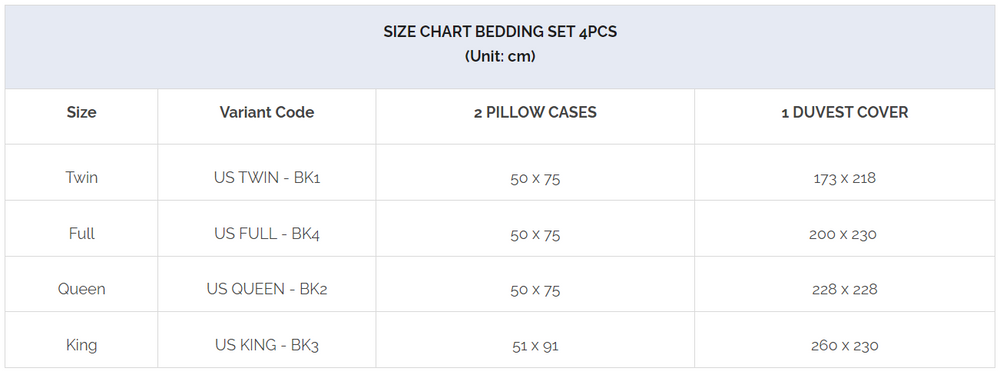This screenshot has width=1000, height=372.
Task: Click the '1 DUVEST COVER' column header
Action: [x=845, y=112]
